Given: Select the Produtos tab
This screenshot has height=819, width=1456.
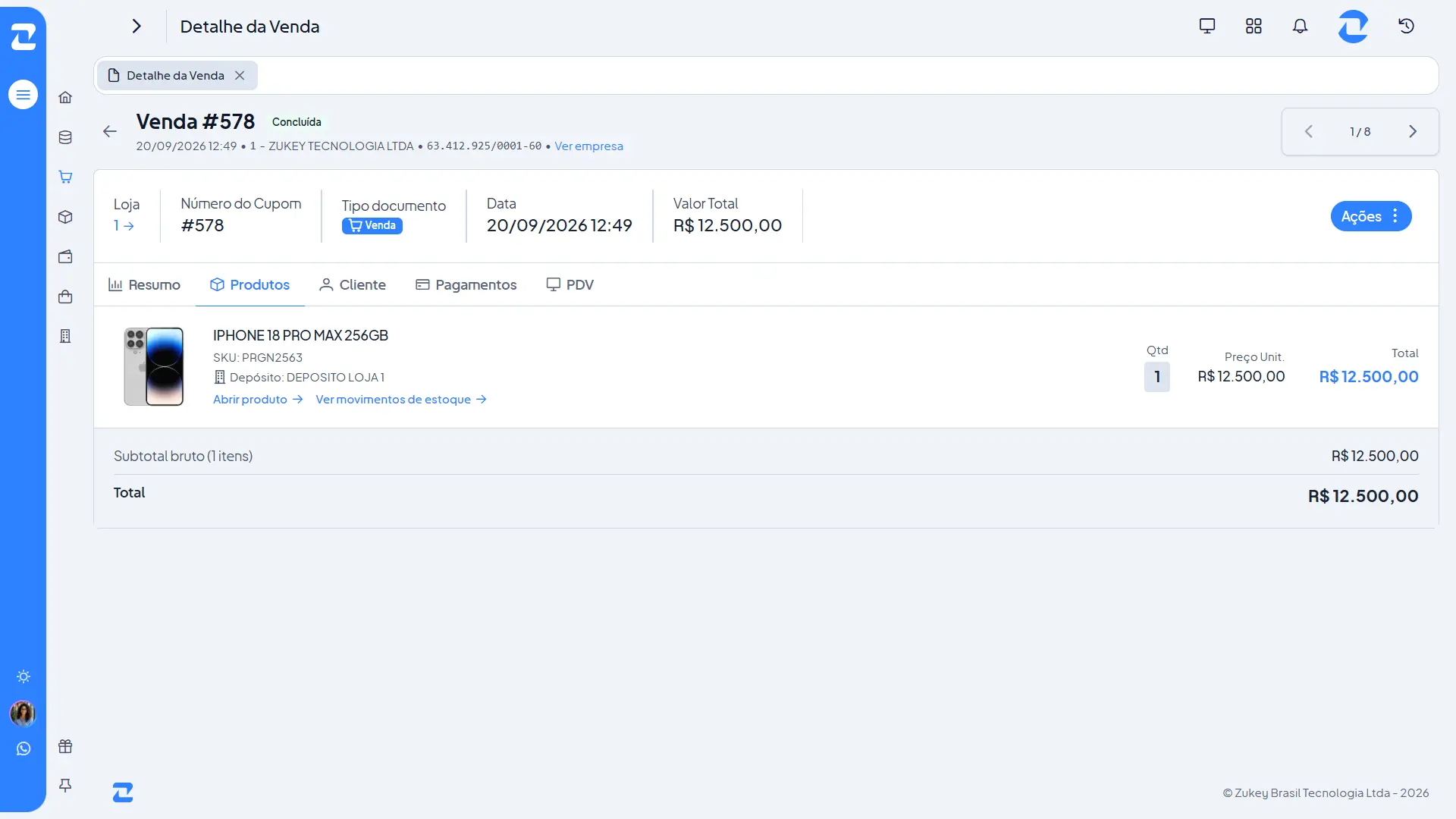Looking at the screenshot, I should (x=249, y=284).
